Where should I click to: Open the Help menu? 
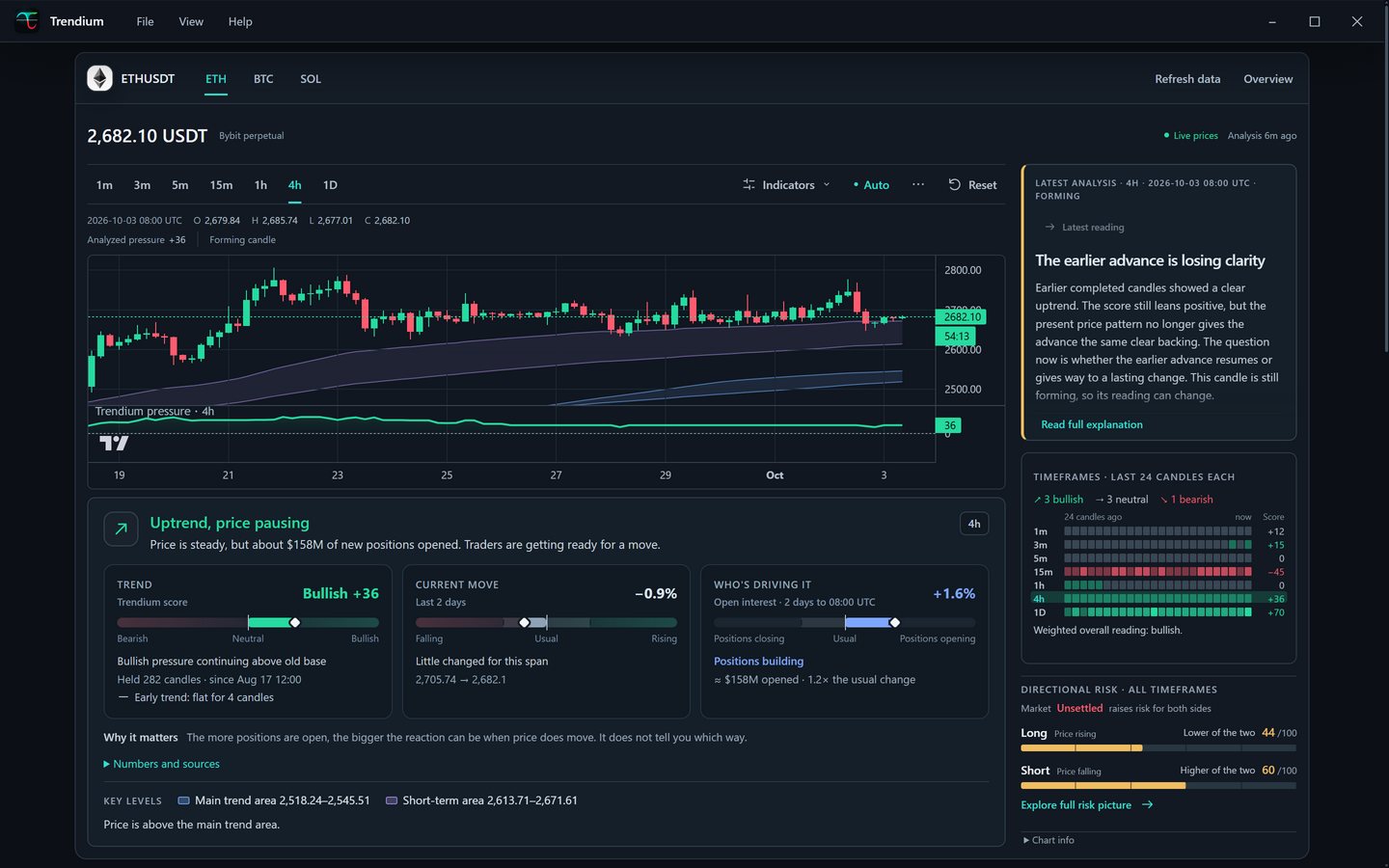point(240,21)
